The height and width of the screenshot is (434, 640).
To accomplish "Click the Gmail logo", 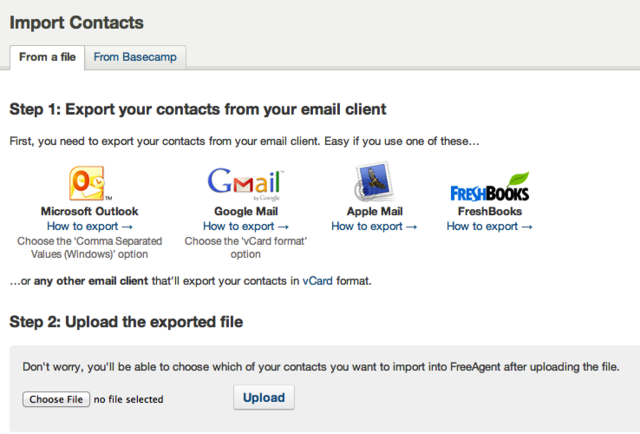I will 245,184.
